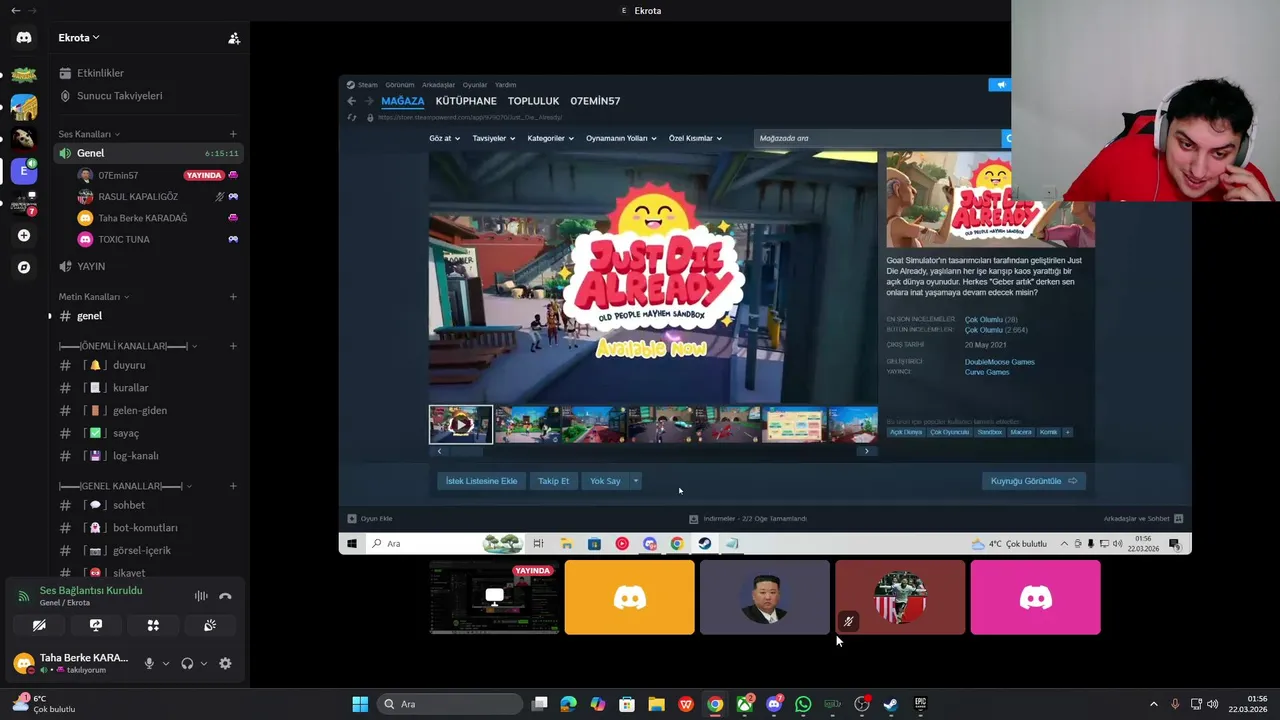Add a channel to Ses Kanalları
This screenshot has width=1280, height=720.
coord(233,134)
